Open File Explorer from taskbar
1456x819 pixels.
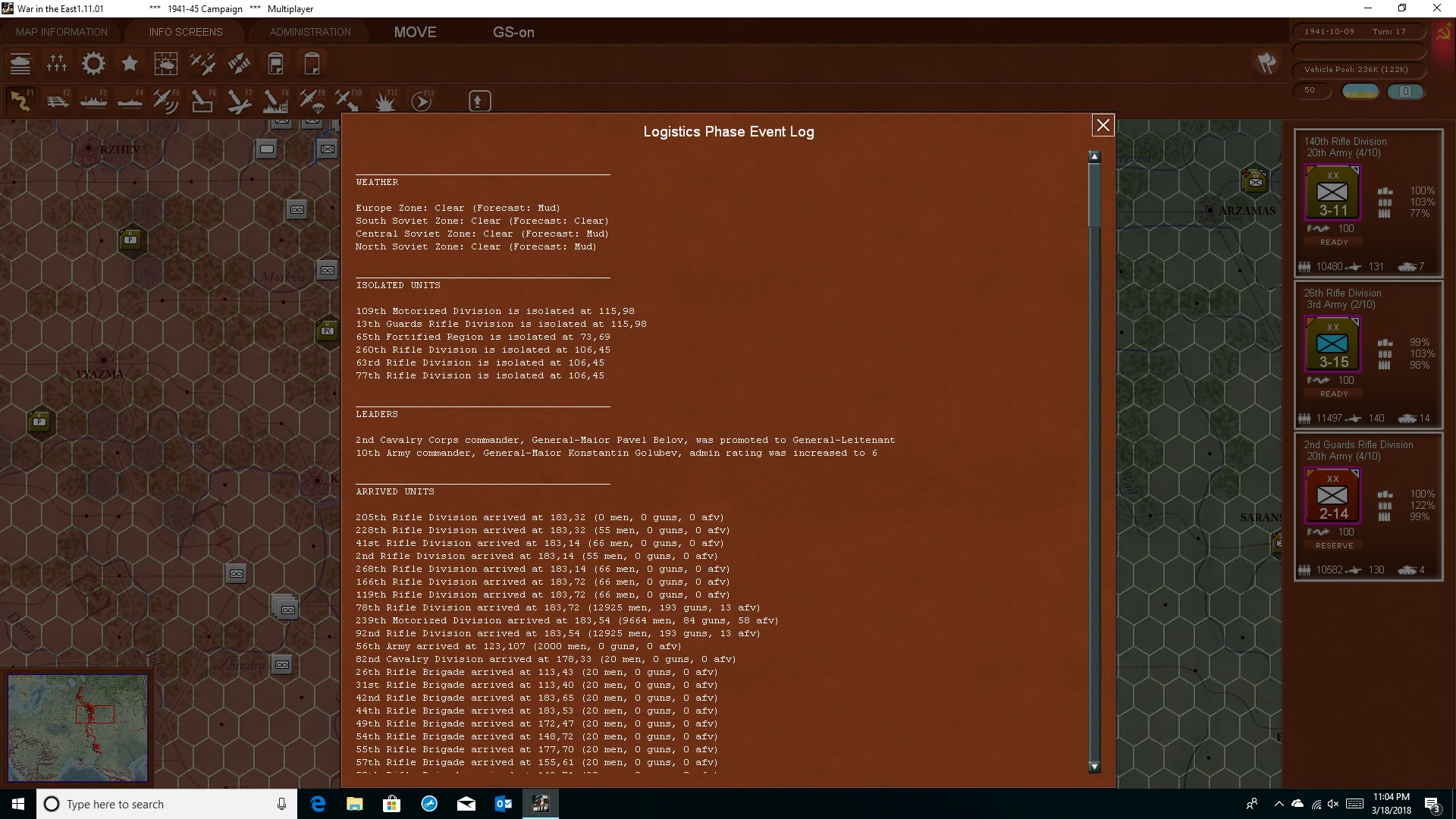(355, 804)
